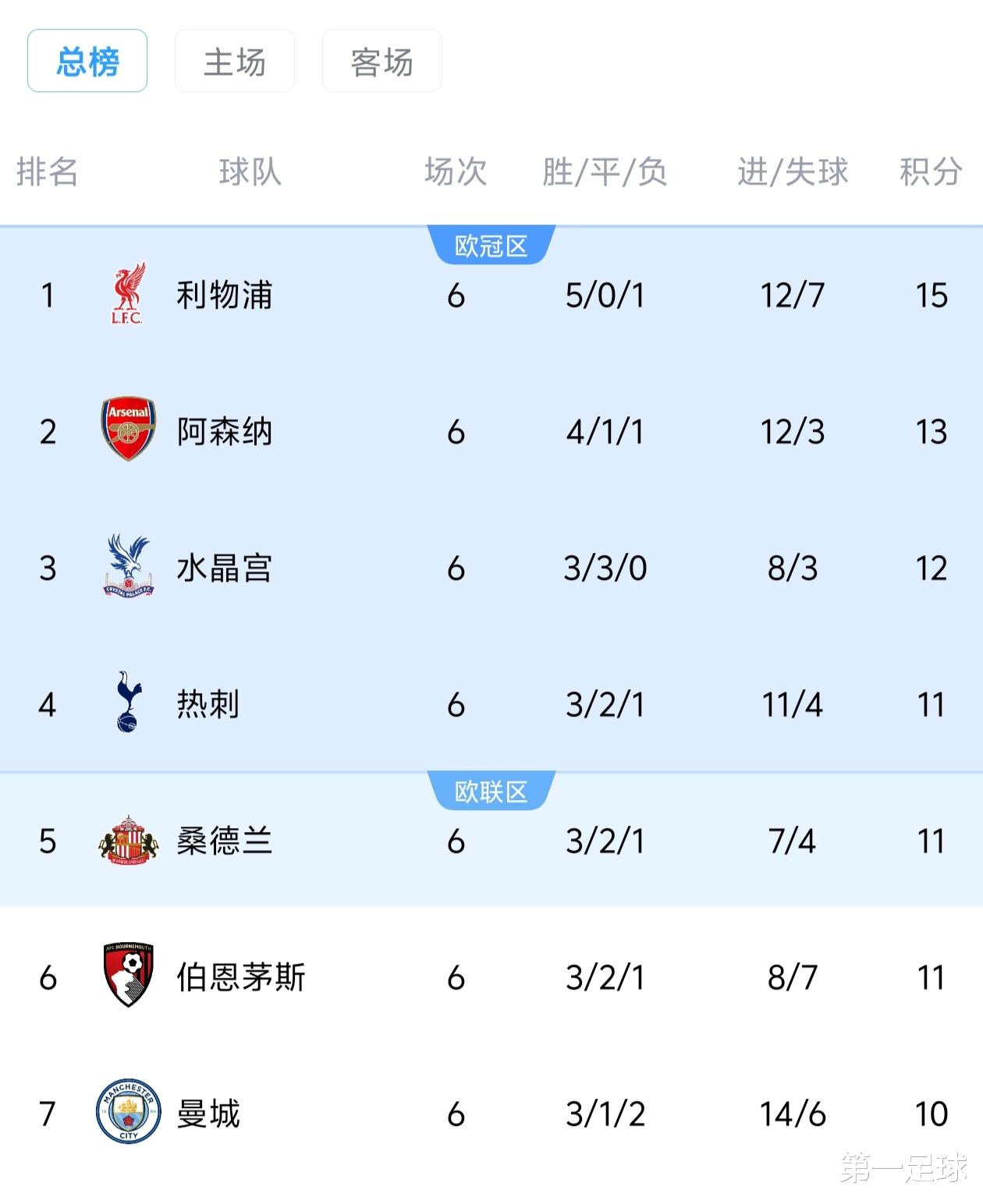Click the 欧冠区 zone label

[491, 246]
